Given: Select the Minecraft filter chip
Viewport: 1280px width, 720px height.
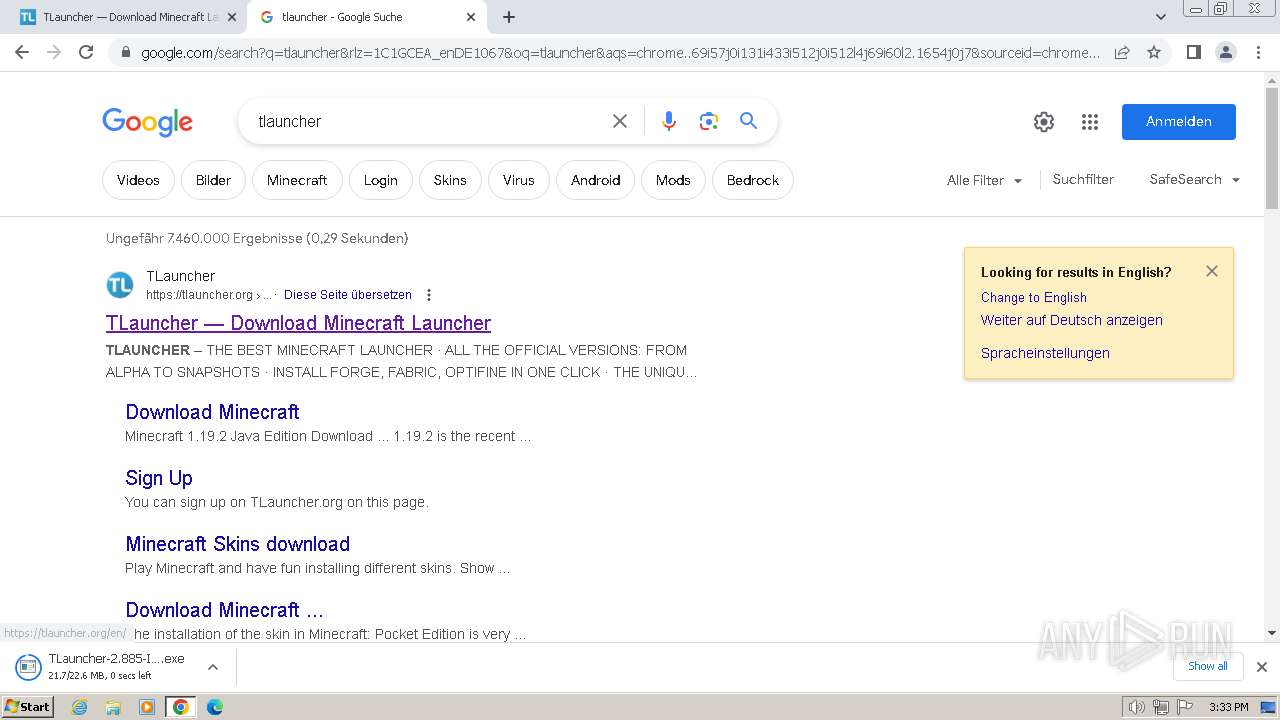Looking at the screenshot, I should pyautogui.click(x=297, y=180).
